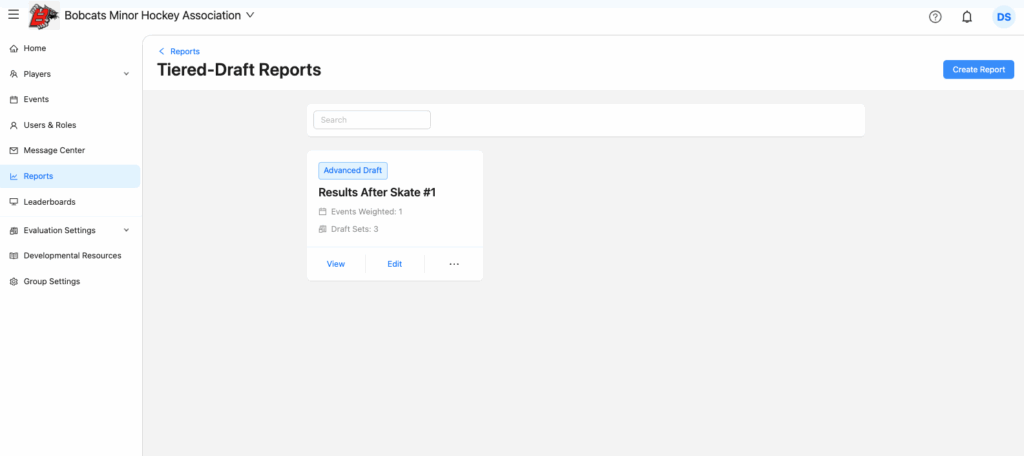
Task: Expand the Players submenu chevron
Action: click(126, 74)
